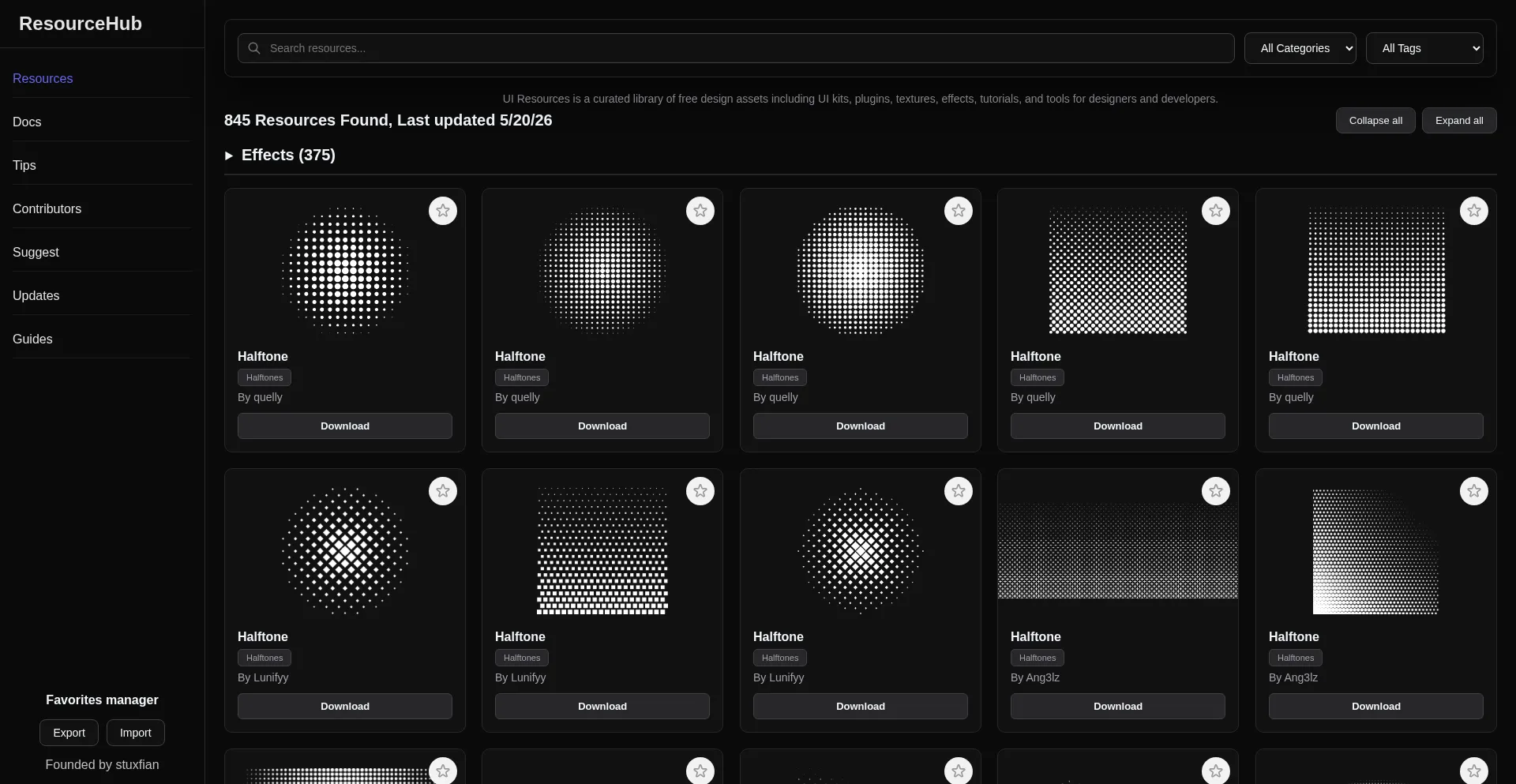Download the third quelly Halftone with bright center
The width and height of the screenshot is (1516, 784).
click(x=861, y=426)
